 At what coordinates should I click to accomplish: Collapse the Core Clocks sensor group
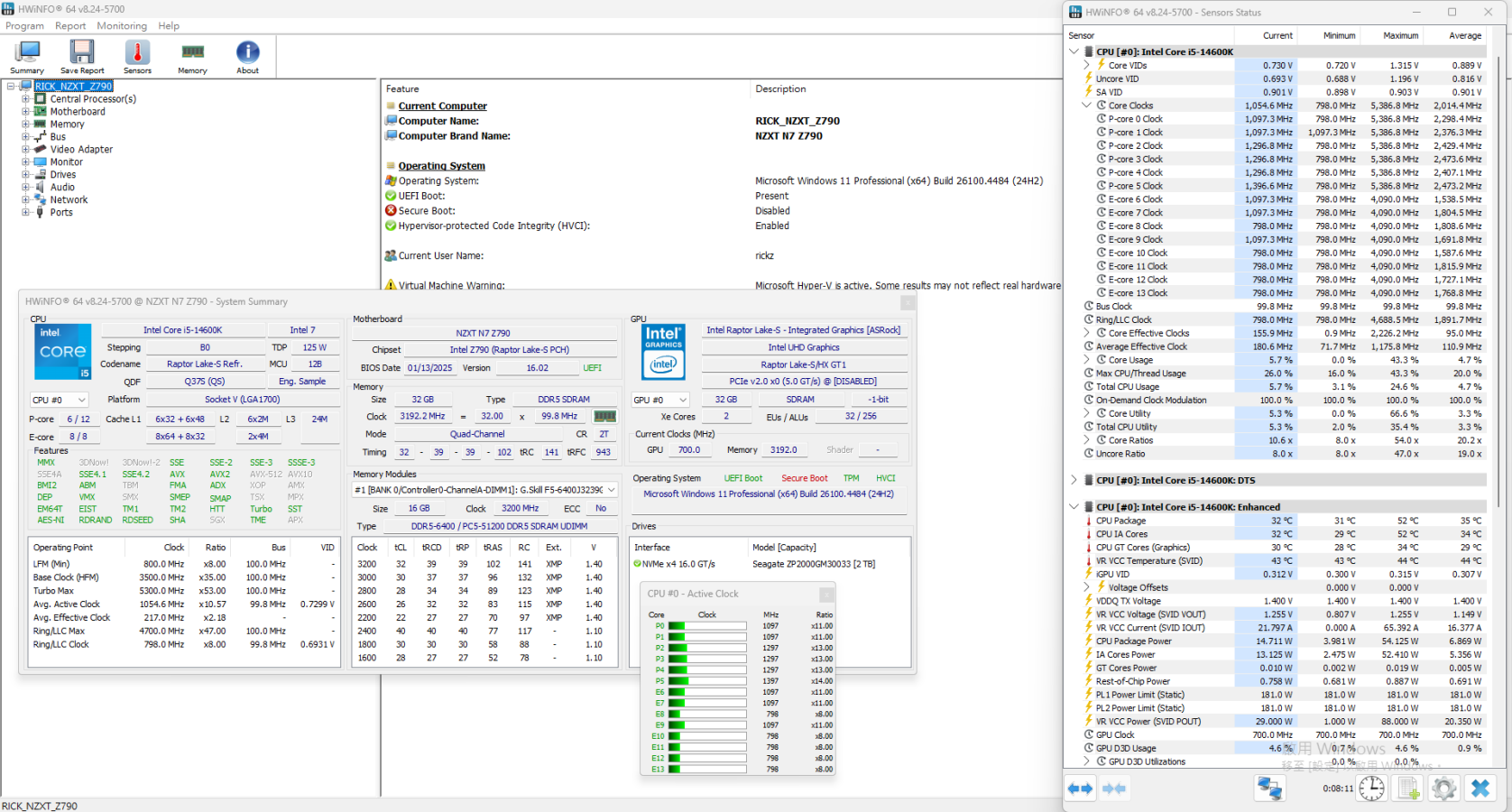[x=1086, y=106]
